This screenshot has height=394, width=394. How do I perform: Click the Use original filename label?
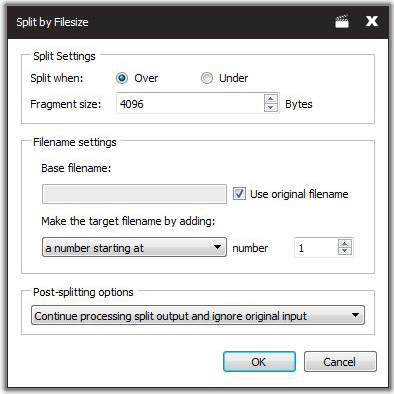point(299,194)
